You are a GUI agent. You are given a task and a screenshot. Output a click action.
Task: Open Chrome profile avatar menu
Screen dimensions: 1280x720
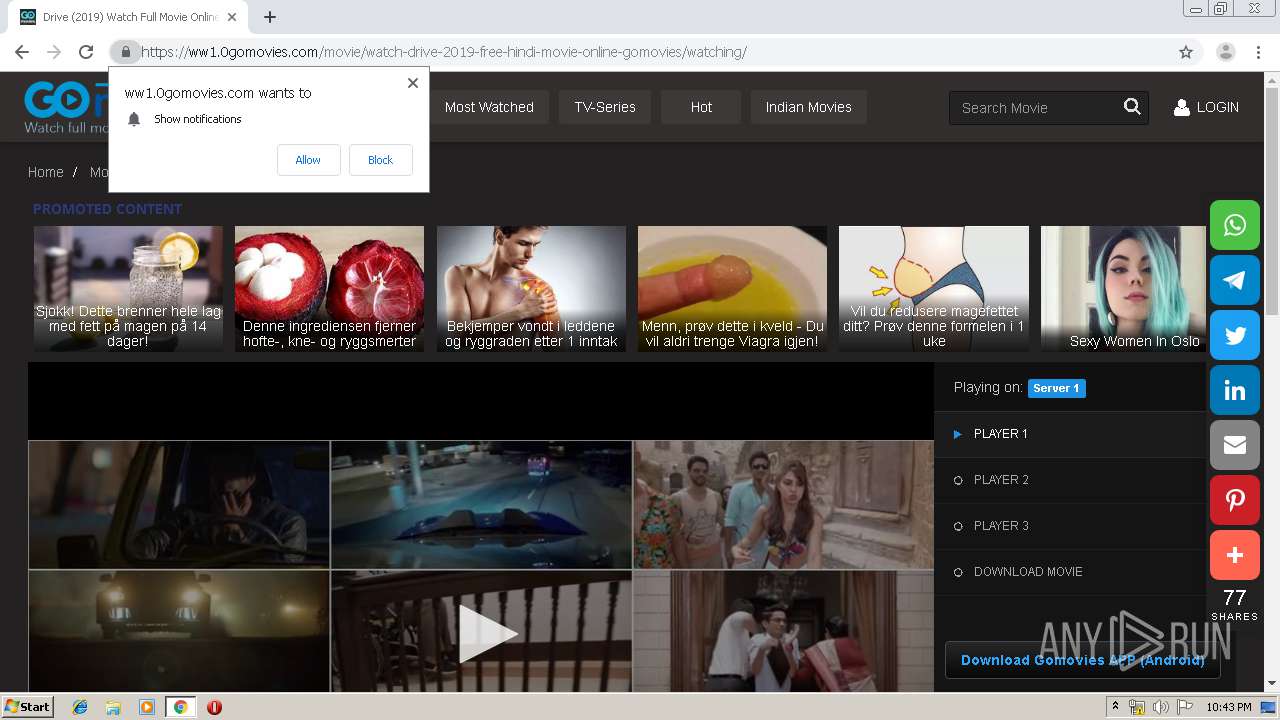click(1226, 52)
